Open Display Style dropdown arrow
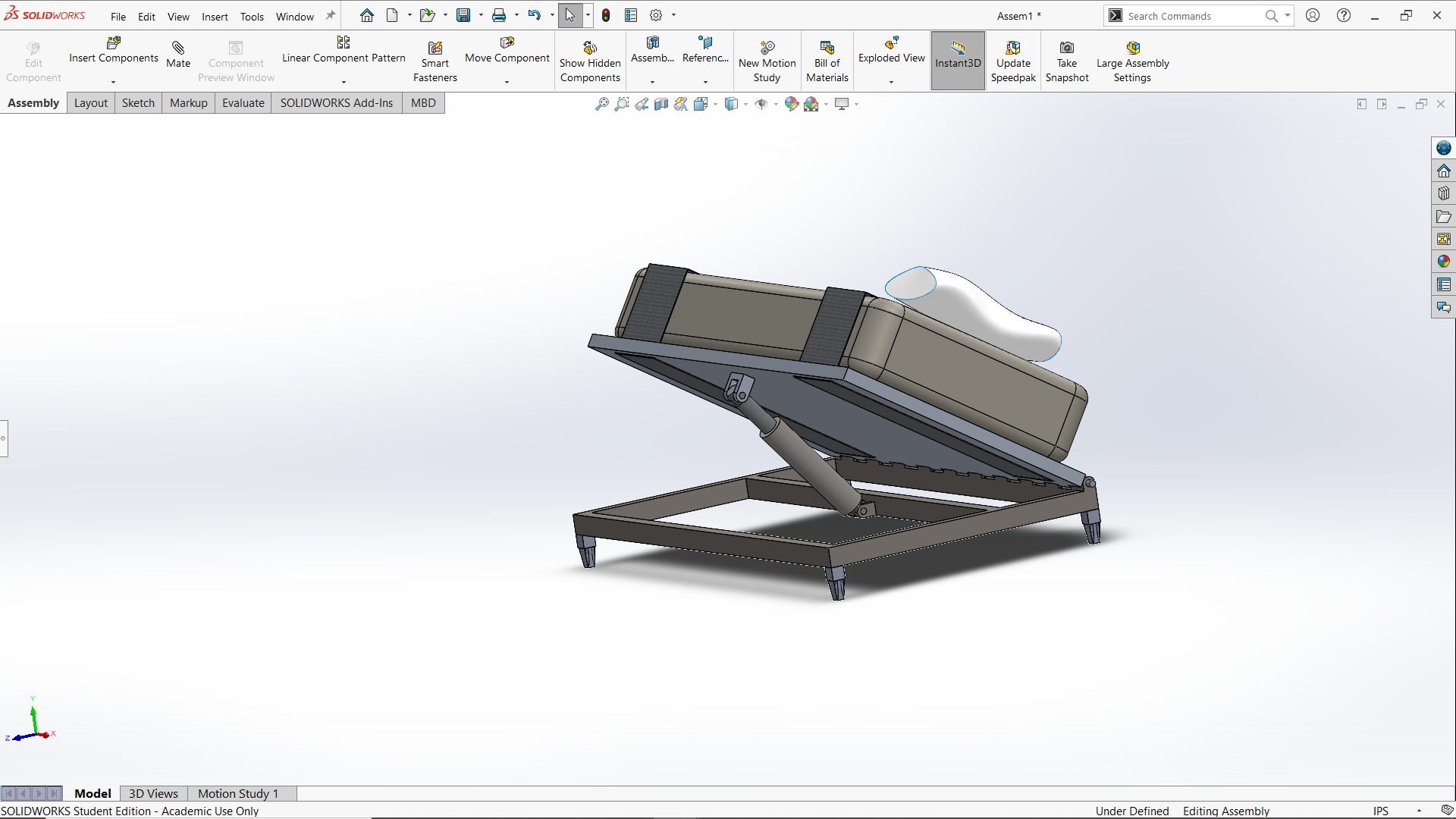Screen dimensions: 1456x819 (x=745, y=105)
